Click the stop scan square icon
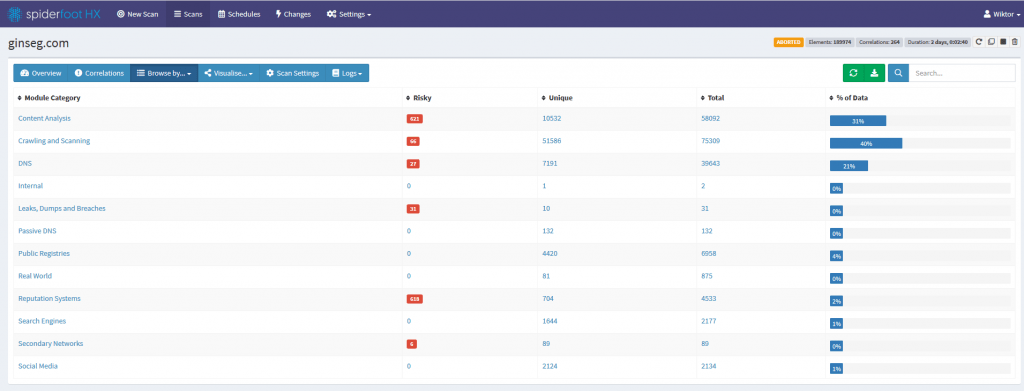This screenshot has width=1024, height=391. (x=1003, y=42)
